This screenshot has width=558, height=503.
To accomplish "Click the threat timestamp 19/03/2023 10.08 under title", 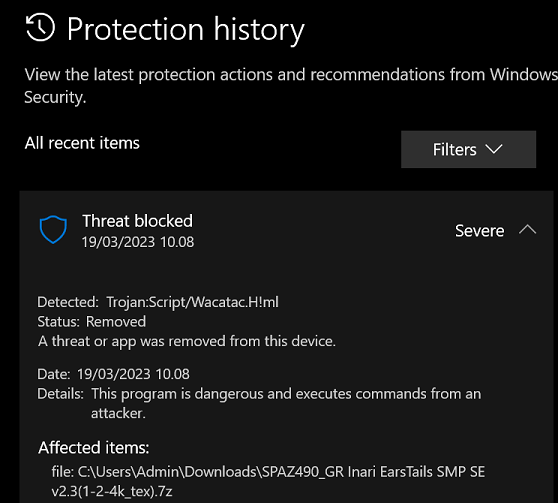I will tap(138, 242).
